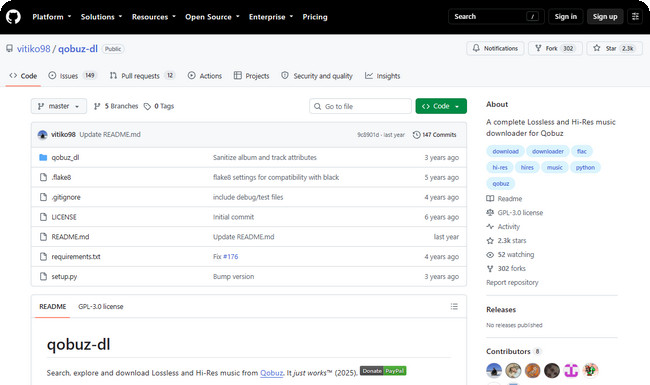The height and width of the screenshot is (385, 650).
Task: Click vitiko98 avatar in commit row
Action: [42, 135]
